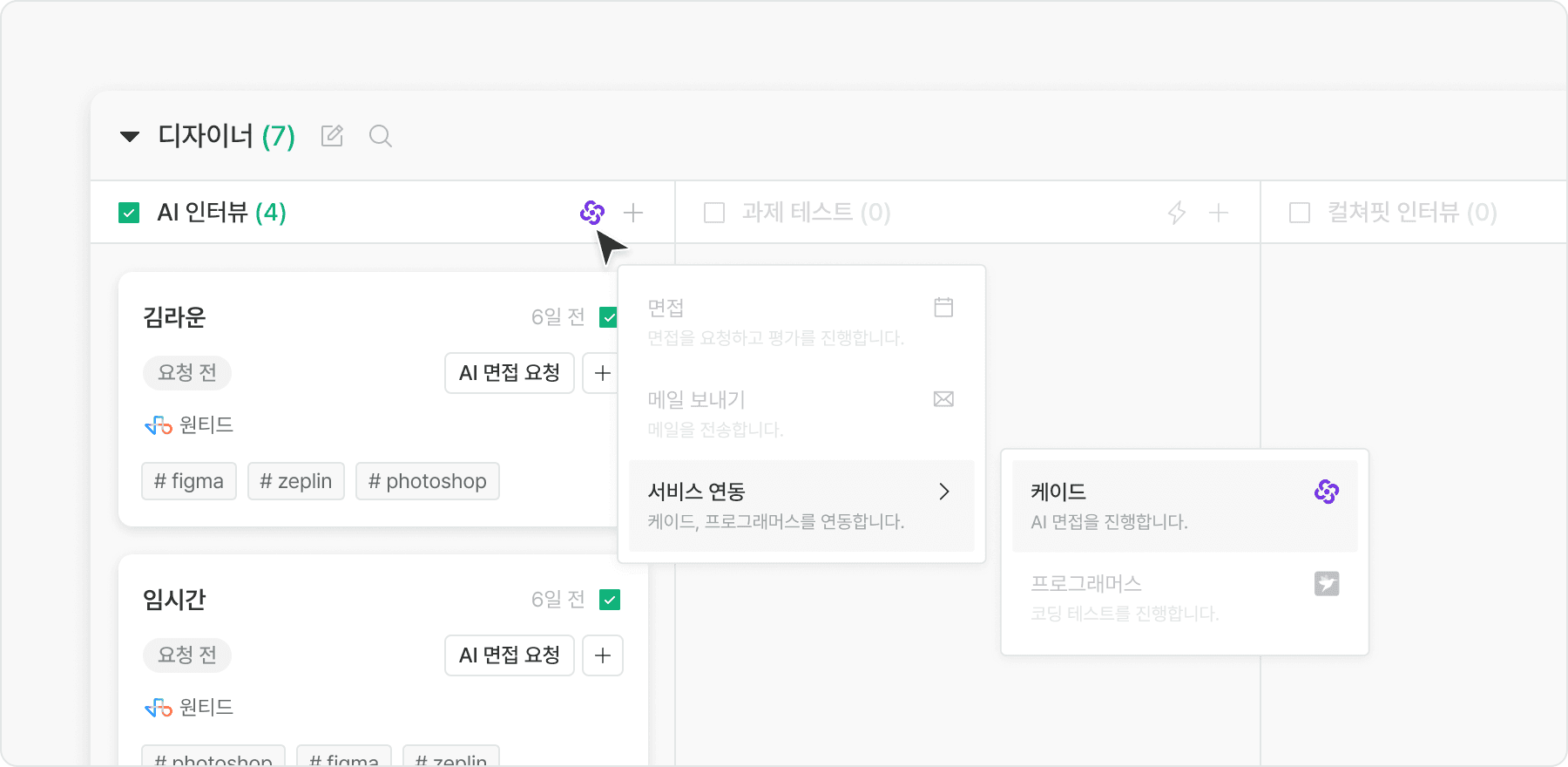Image resolution: width=1568 pixels, height=767 pixels.
Task: Toggle the checkbox on 김라운 card
Action: [x=609, y=317]
